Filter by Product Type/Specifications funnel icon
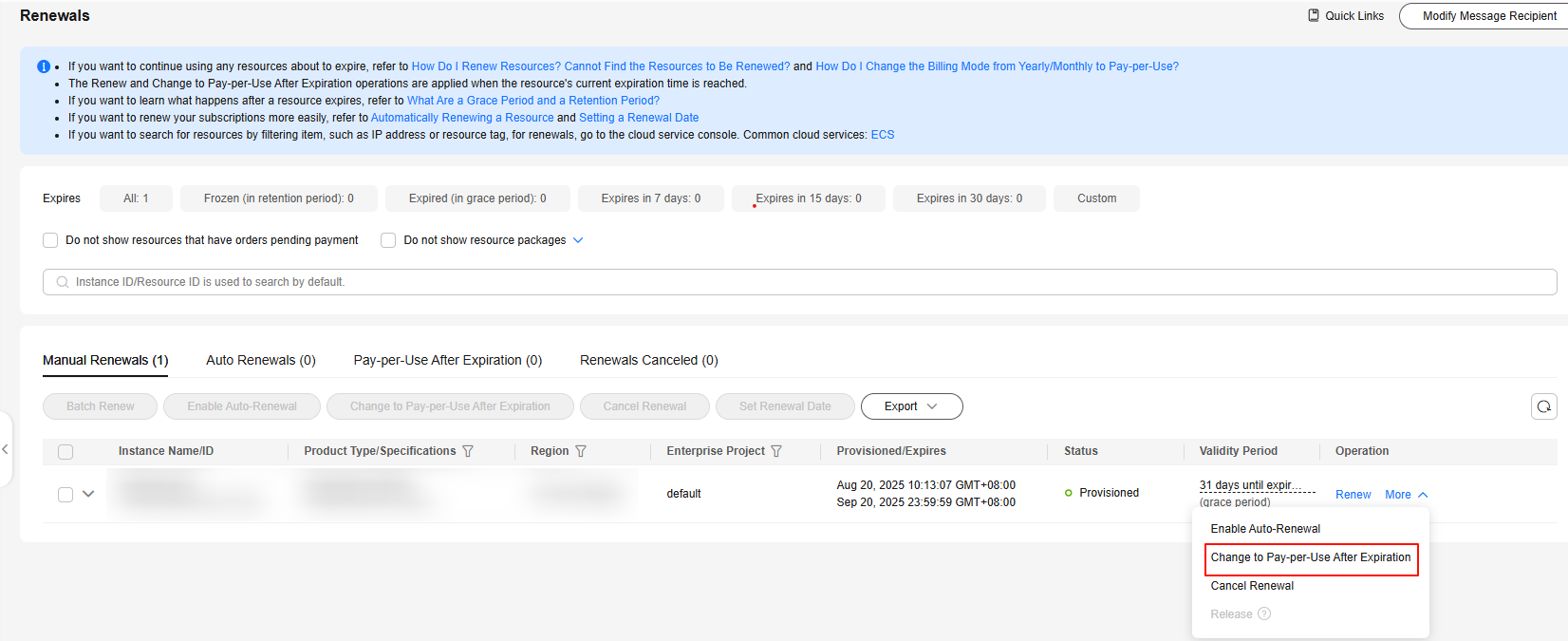 click(x=468, y=451)
